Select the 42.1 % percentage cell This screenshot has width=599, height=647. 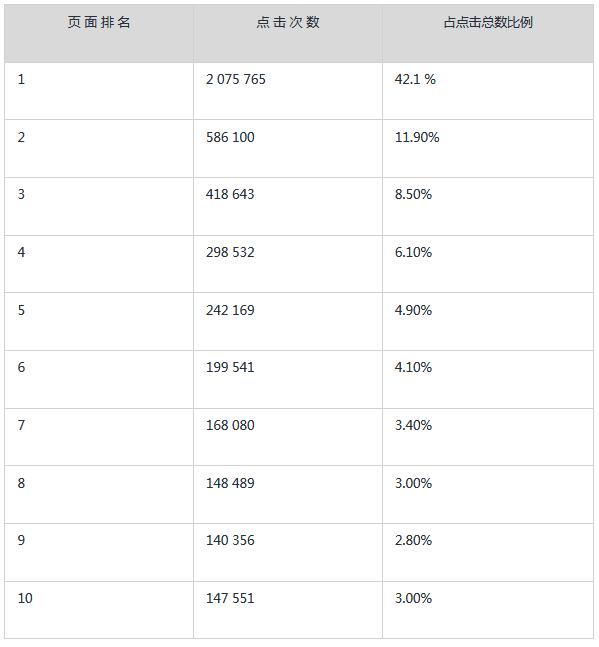[488, 91]
